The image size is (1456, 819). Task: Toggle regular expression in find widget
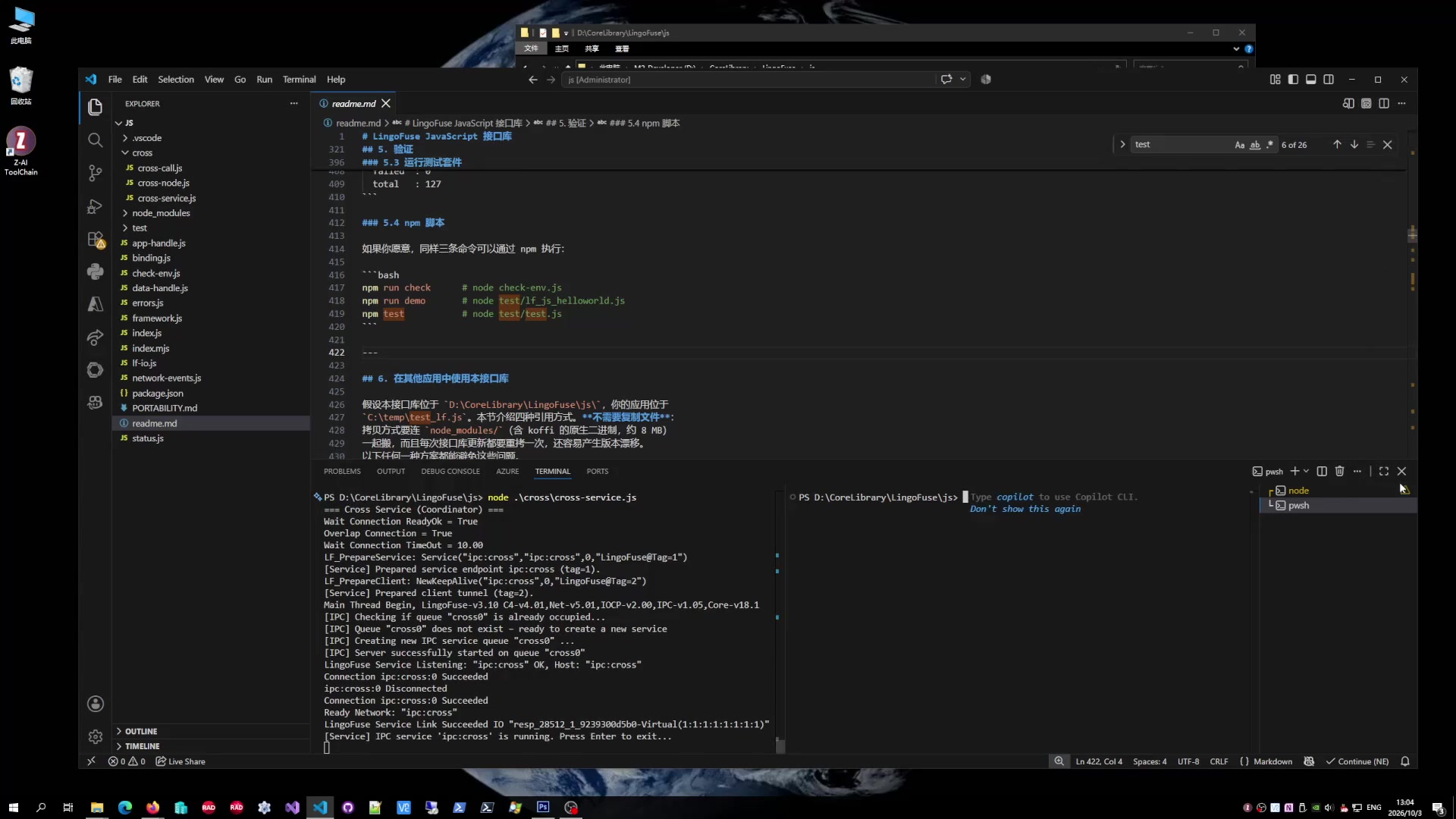(x=1269, y=144)
